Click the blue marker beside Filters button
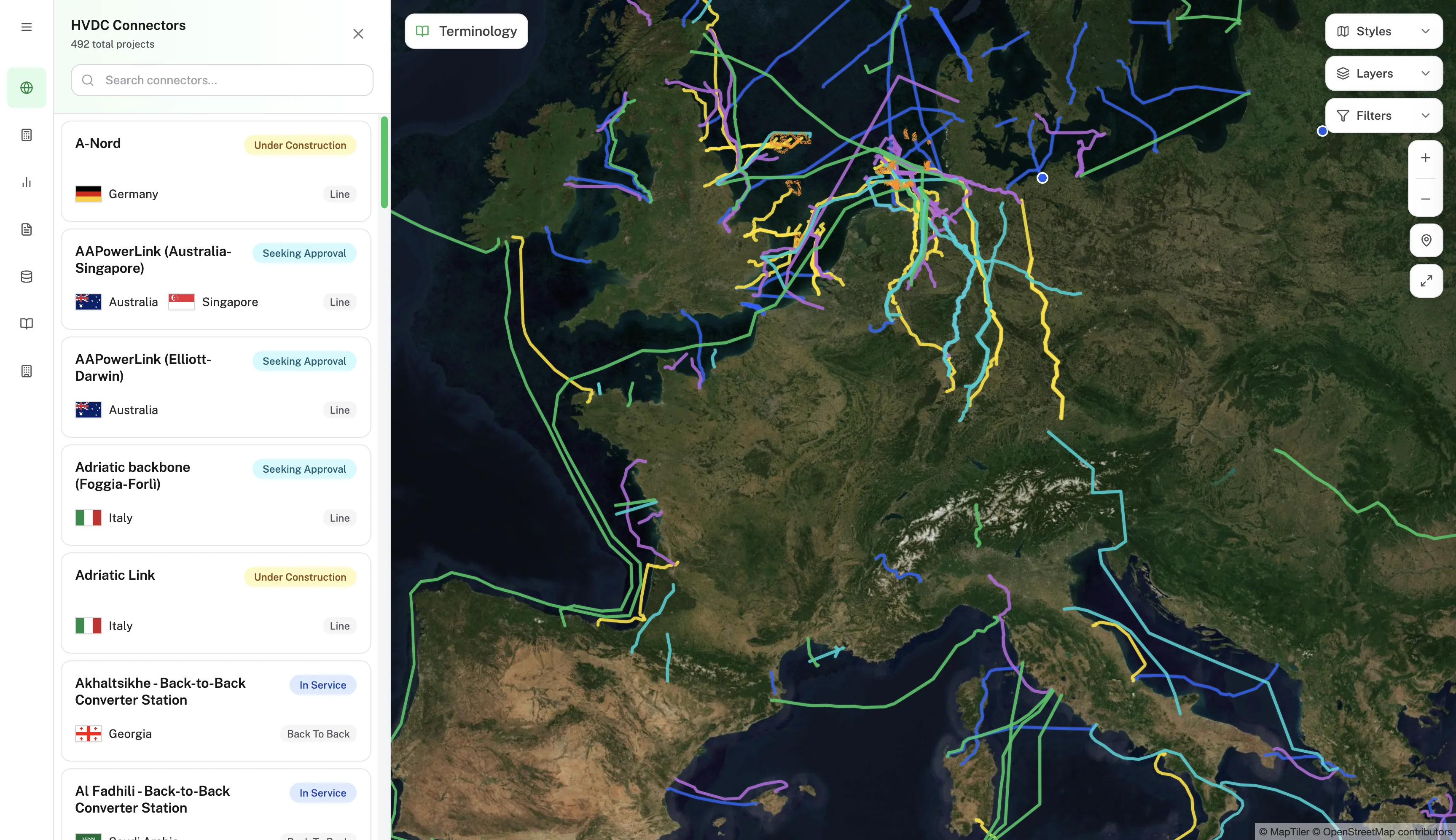The image size is (1456, 840). pos(1322,131)
